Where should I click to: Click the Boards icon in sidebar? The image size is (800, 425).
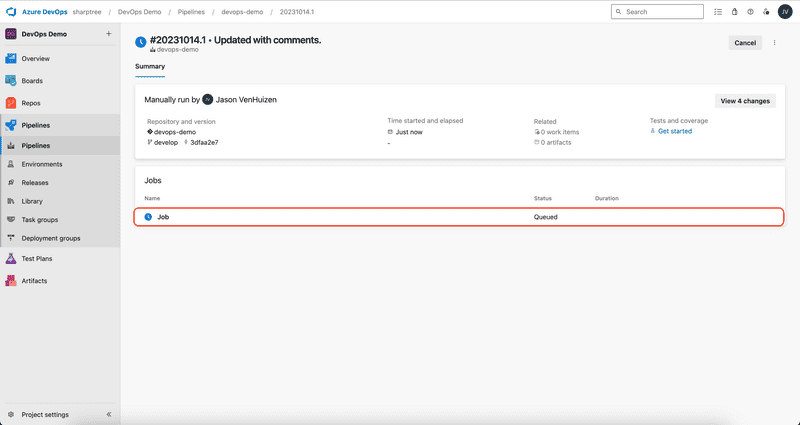[x=11, y=81]
